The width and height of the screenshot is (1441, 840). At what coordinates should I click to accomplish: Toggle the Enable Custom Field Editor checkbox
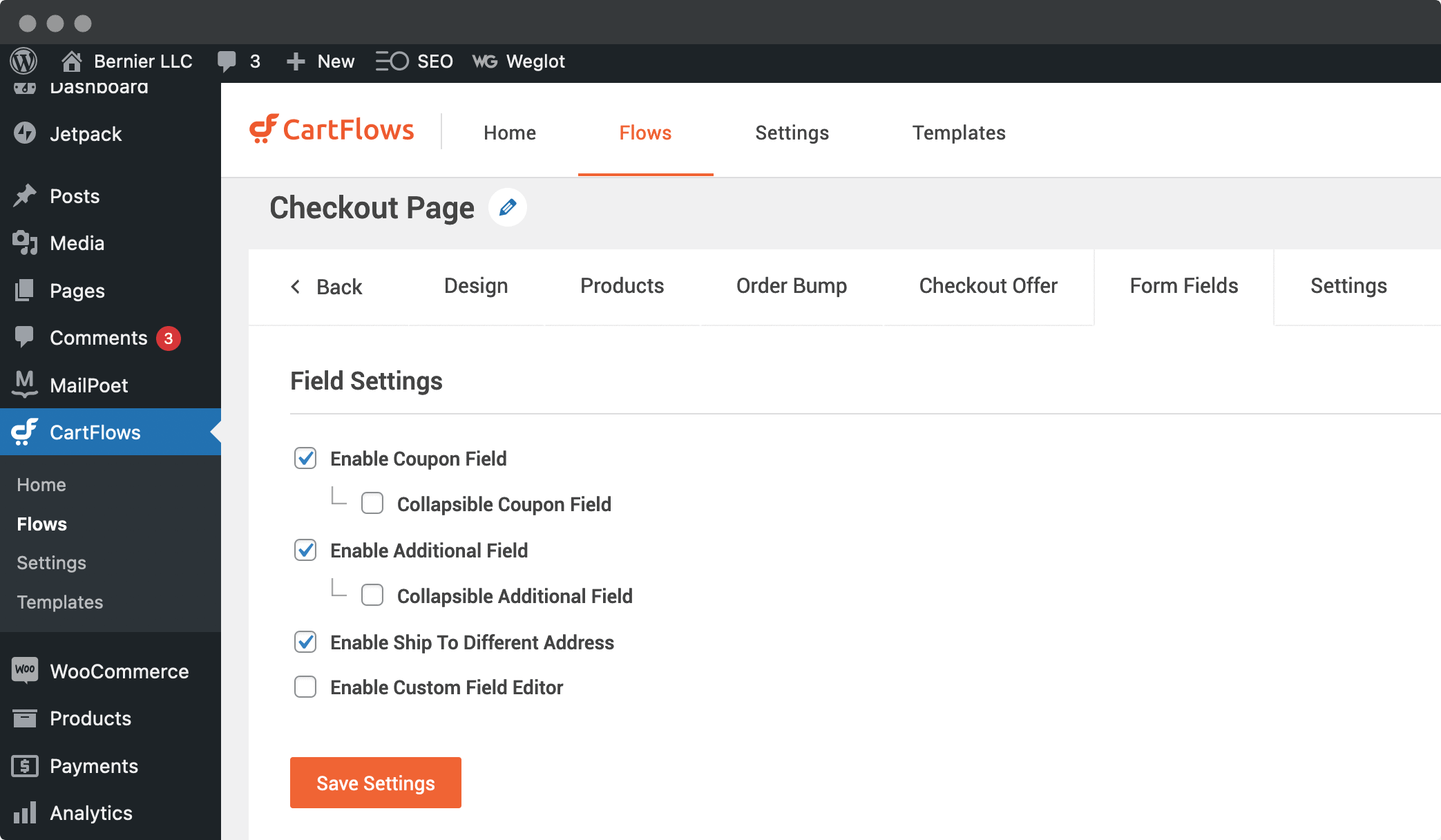pos(305,687)
